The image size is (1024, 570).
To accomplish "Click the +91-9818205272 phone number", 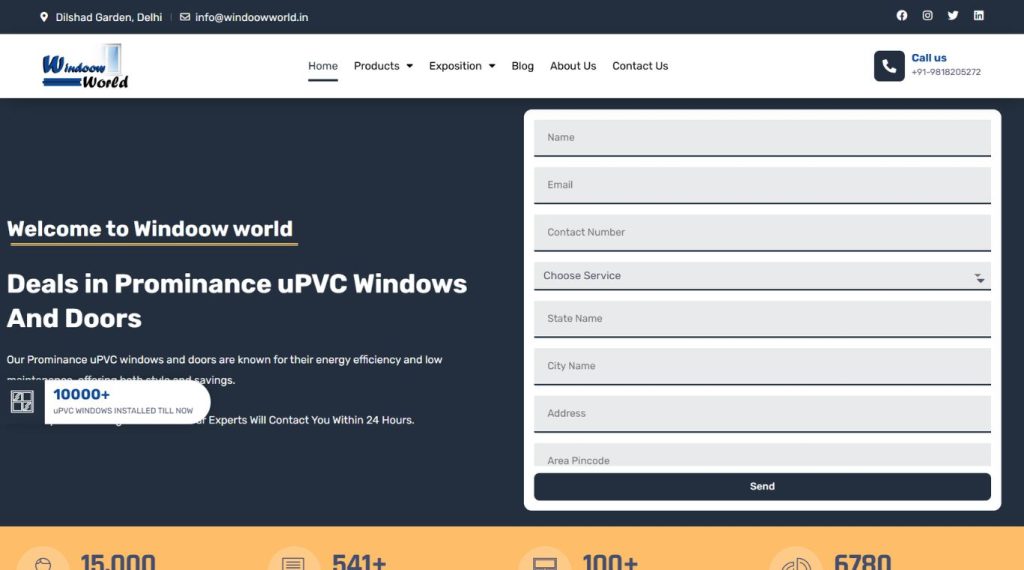I will 946,72.
